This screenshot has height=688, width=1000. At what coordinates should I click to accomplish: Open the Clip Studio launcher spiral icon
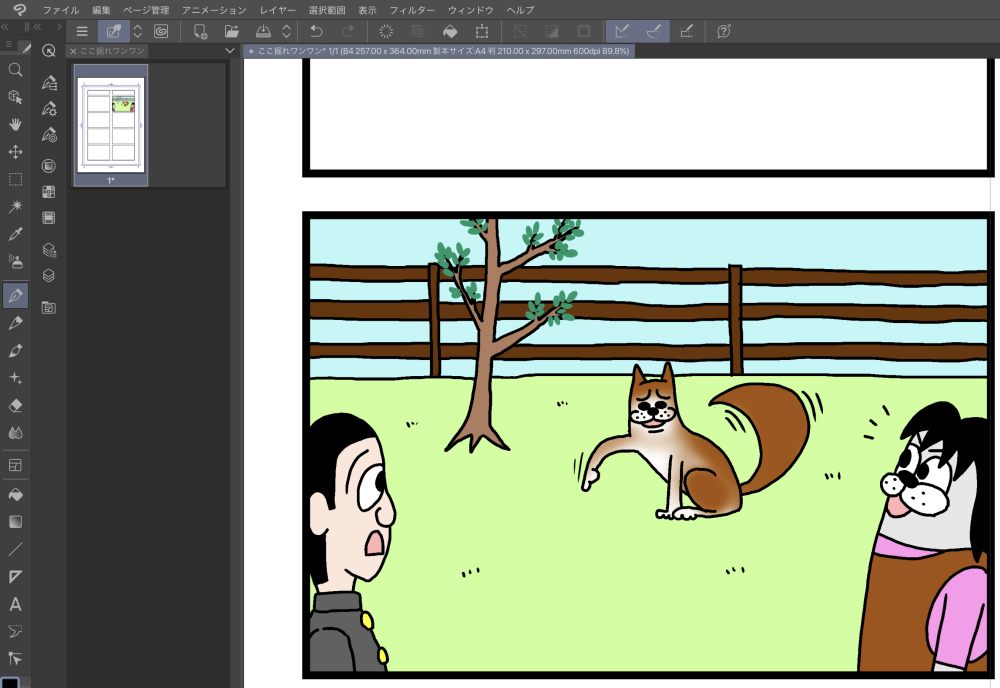(19, 9)
